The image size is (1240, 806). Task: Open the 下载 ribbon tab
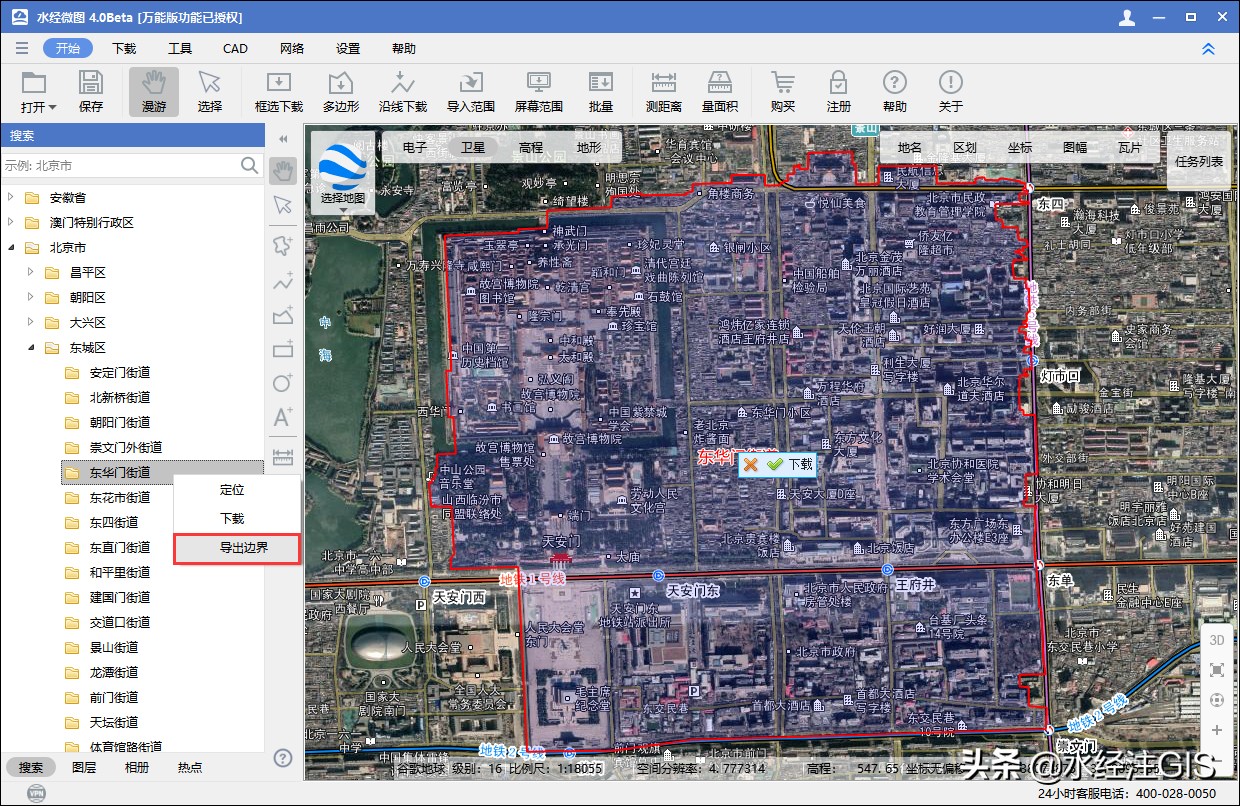pyautogui.click(x=124, y=48)
